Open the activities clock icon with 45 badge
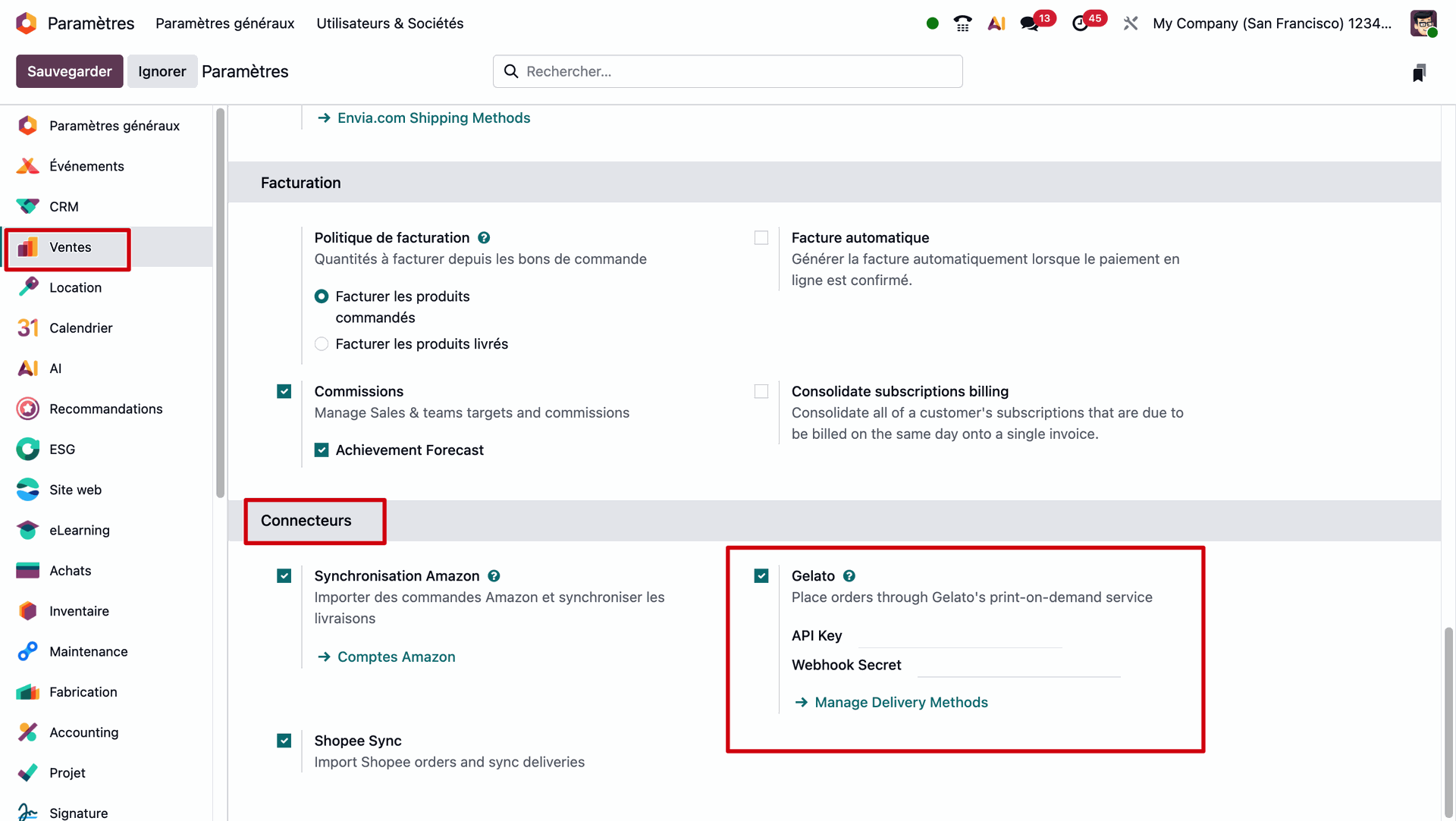This screenshot has height=821, width=1456. [1080, 24]
